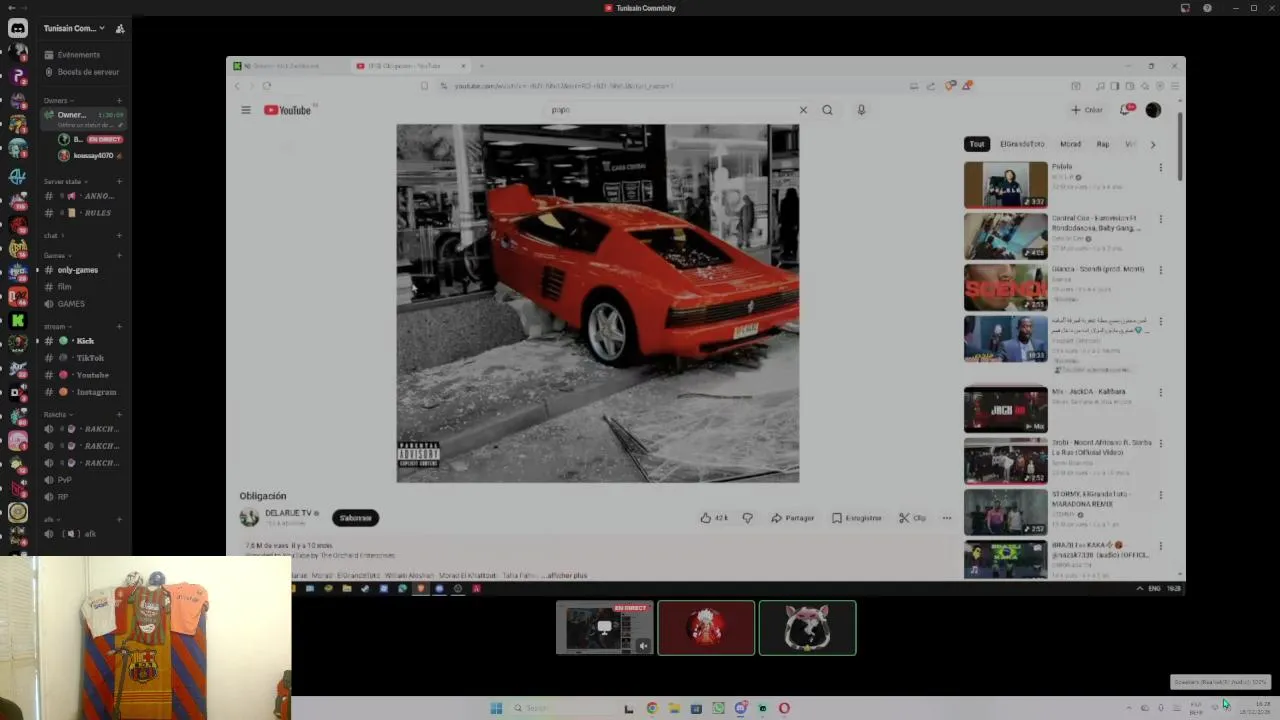
Task: Open the Chrome taskbar icon
Action: click(x=652, y=708)
